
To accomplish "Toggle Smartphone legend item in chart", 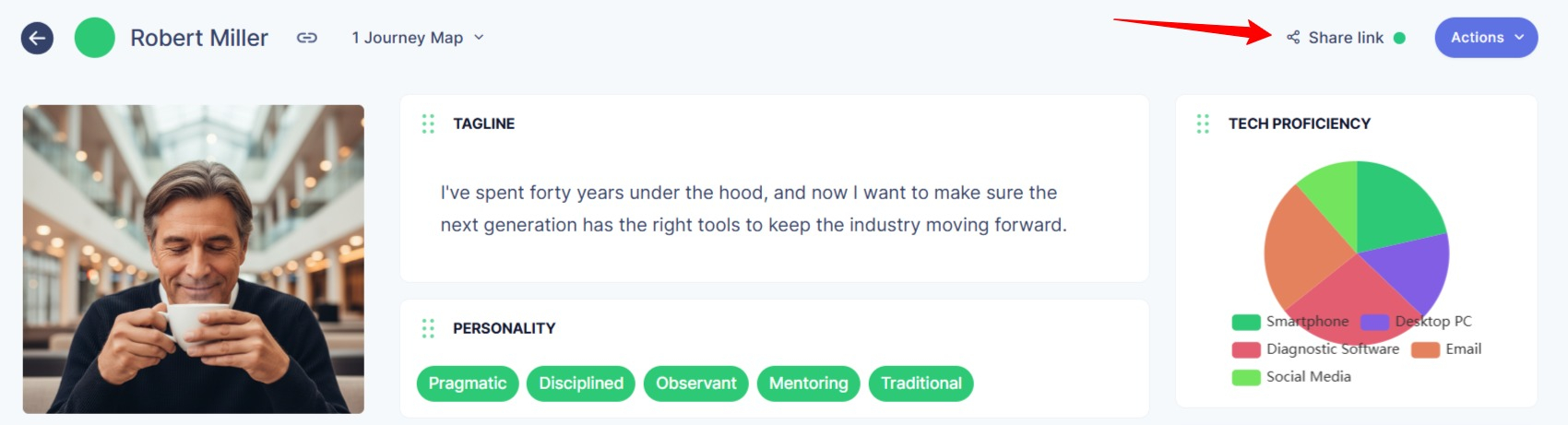I will (x=1290, y=322).
